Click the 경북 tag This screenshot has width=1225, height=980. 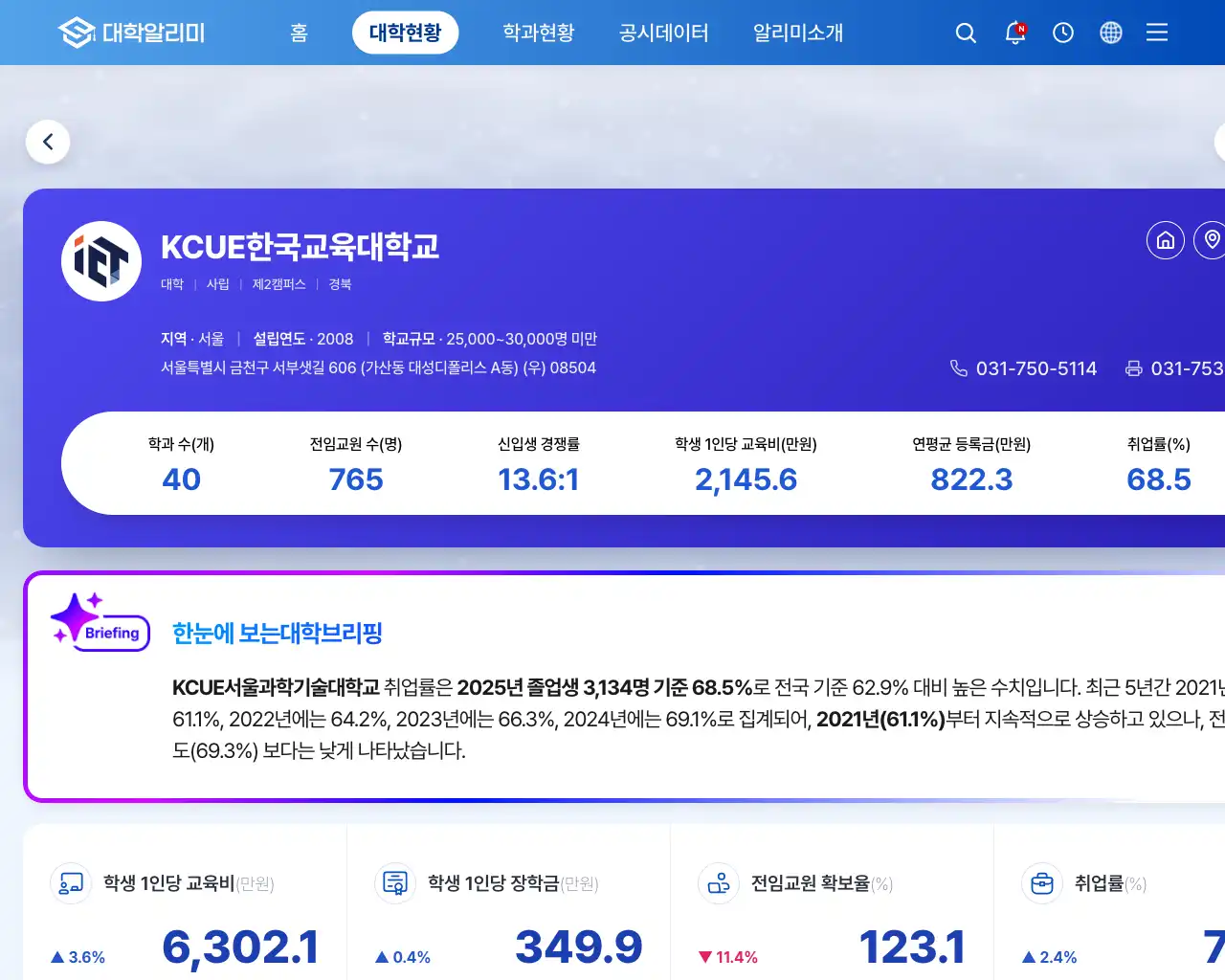(340, 284)
